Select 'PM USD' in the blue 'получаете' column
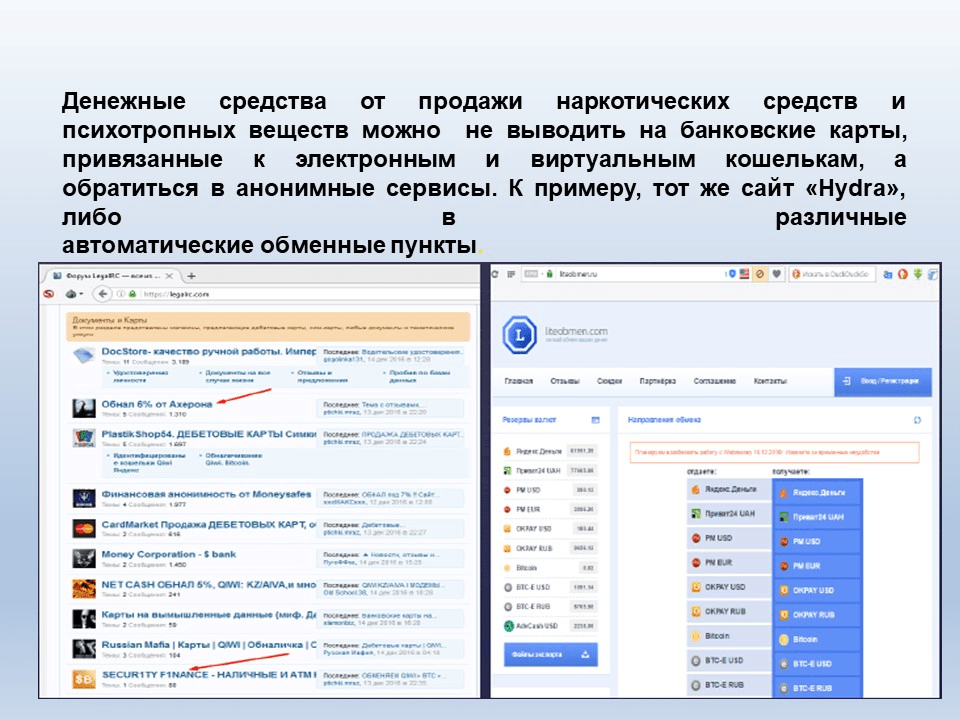This screenshot has height=720, width=960. click(818, 542)
